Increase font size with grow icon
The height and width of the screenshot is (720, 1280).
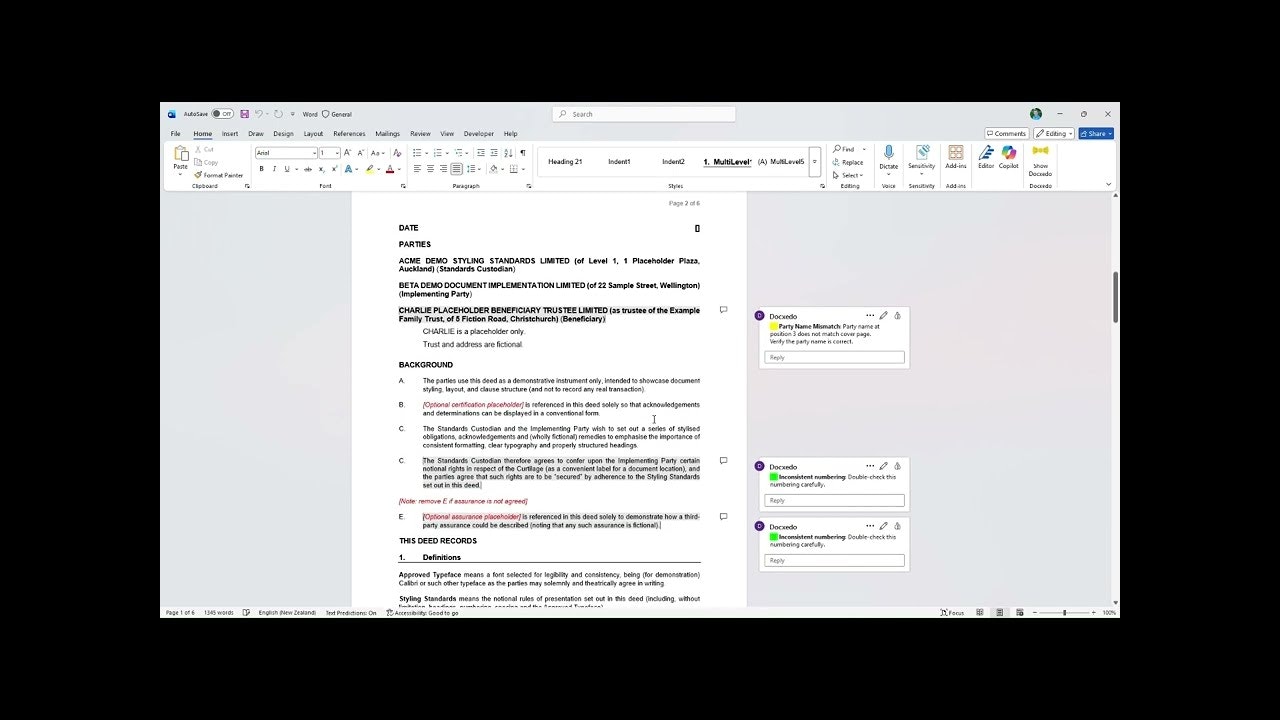[347, 153]
